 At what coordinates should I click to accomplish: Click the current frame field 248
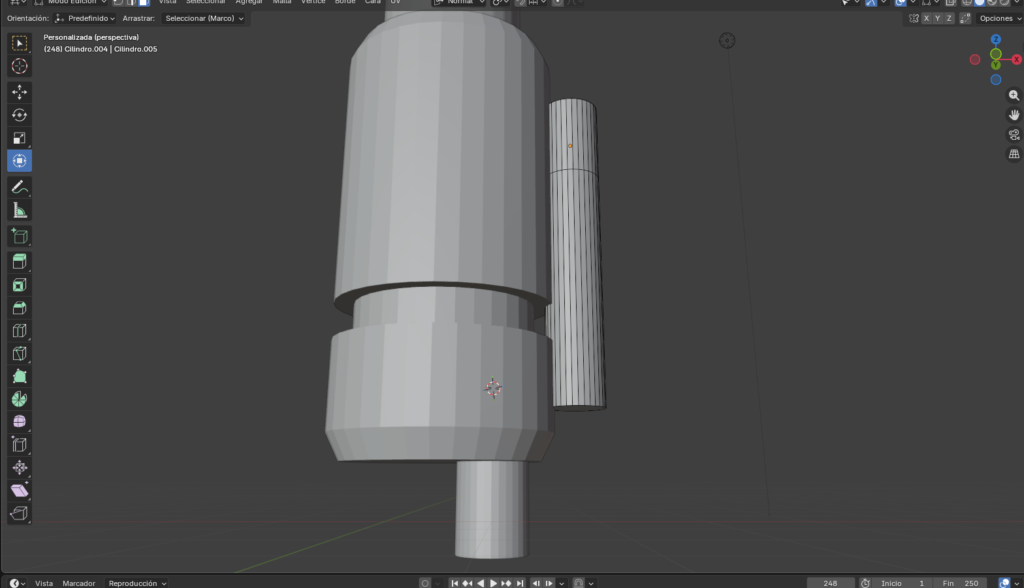[x=830, y=583]
